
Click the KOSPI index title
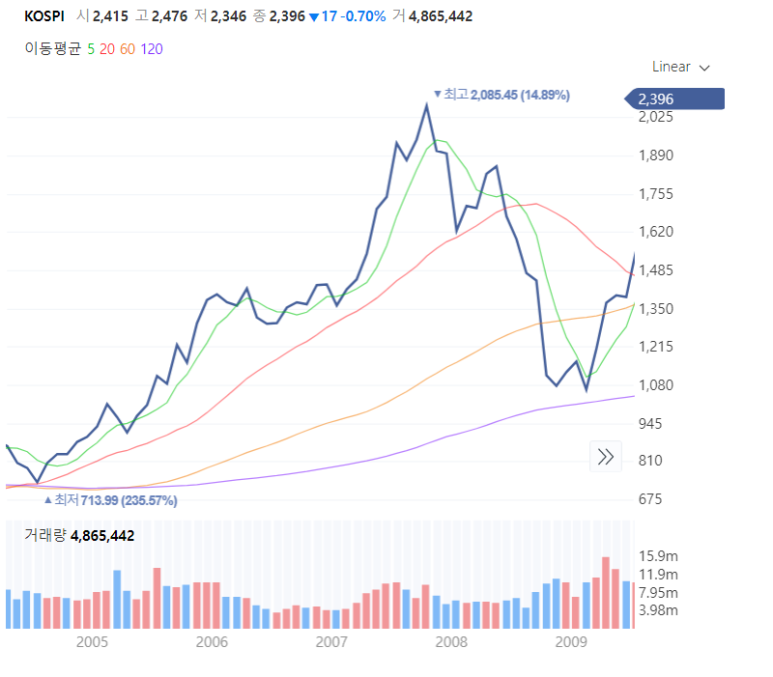click(44, 16)
